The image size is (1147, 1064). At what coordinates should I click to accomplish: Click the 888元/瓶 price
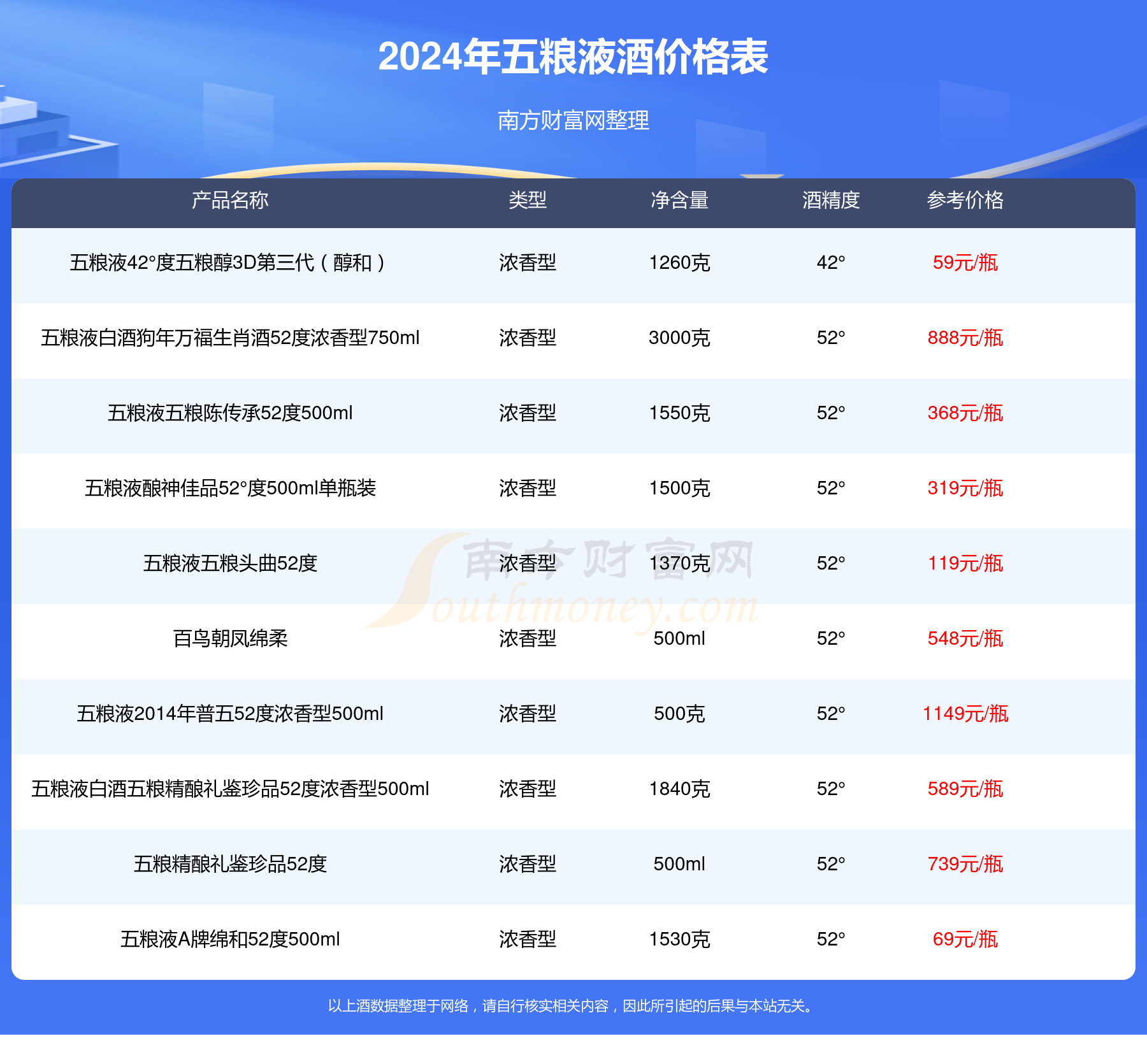[x=965, y=338]
